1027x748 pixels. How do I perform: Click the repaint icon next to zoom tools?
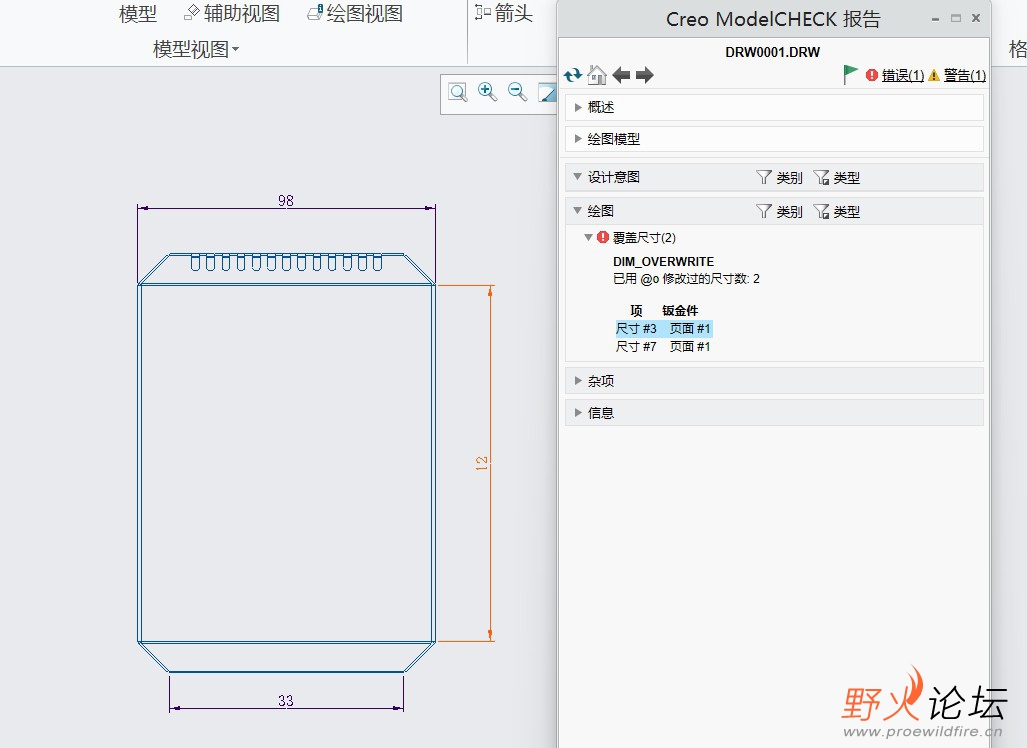[x=547, y=91]
